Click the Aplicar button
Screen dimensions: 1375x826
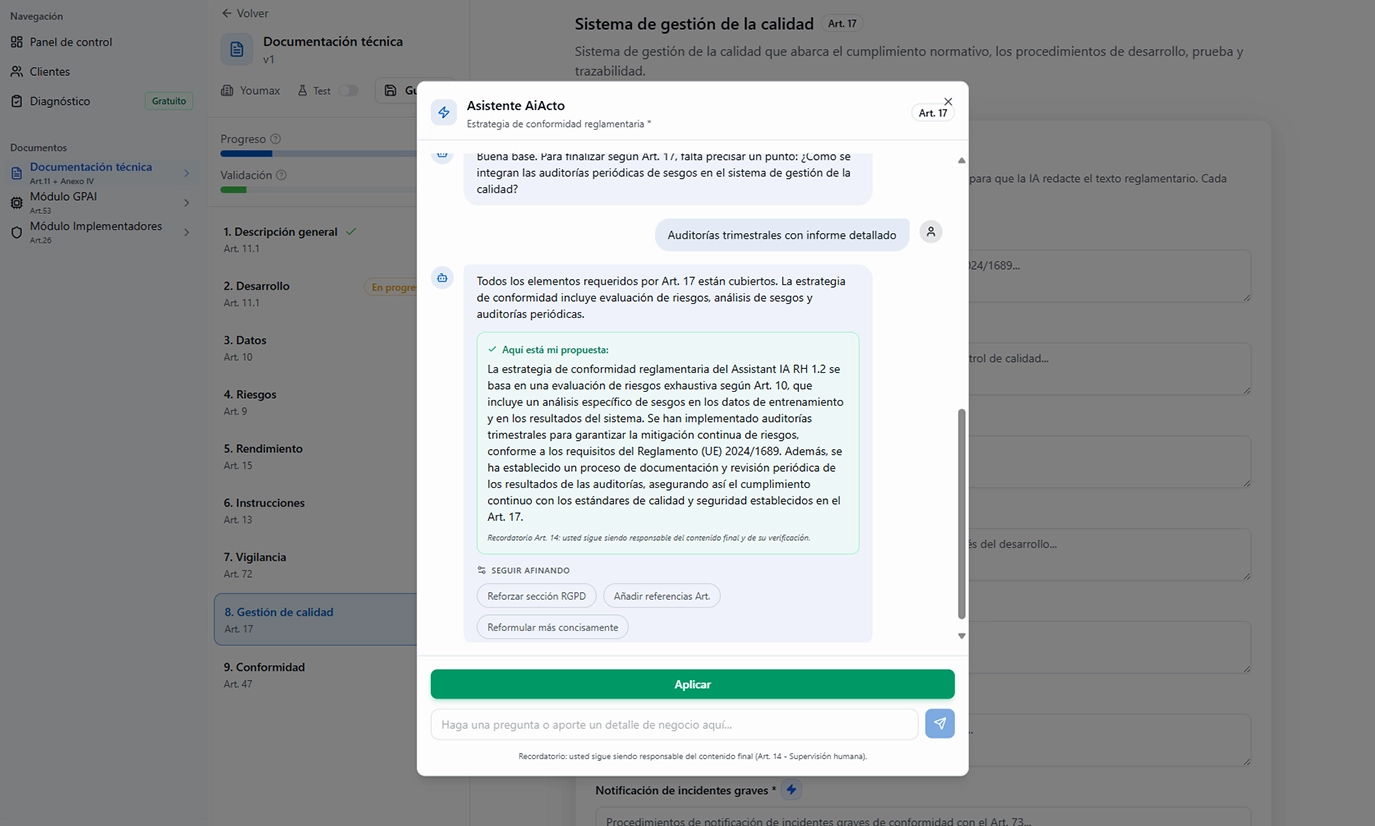[692, 684]
